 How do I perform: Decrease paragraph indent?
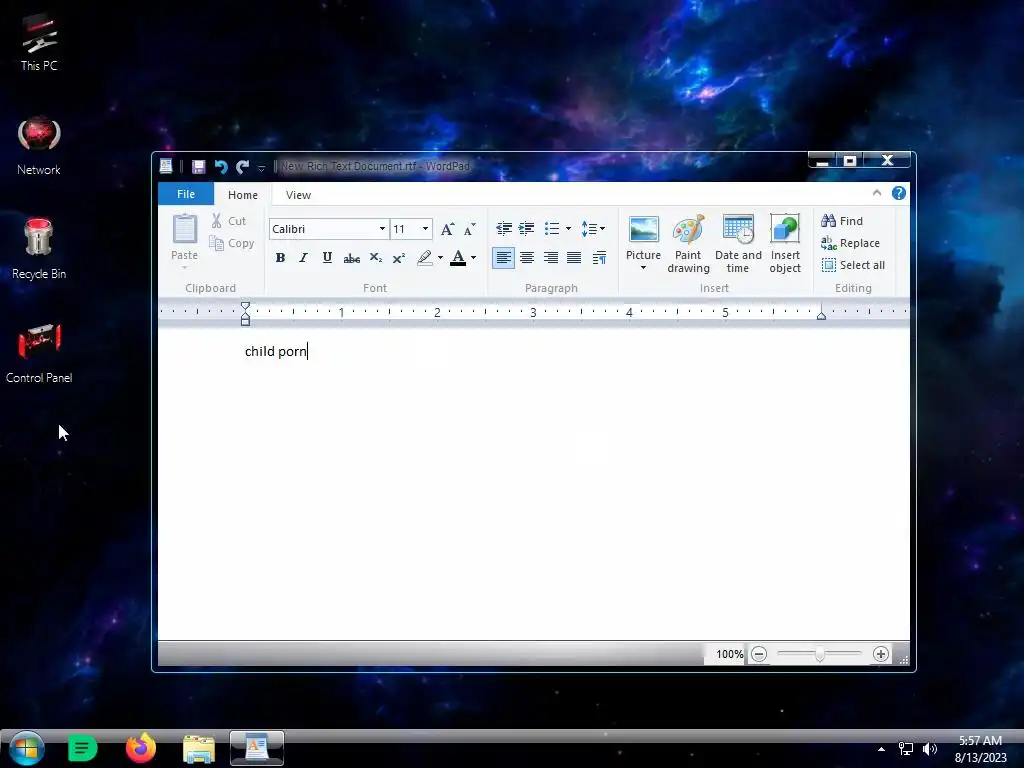[504, 229]
